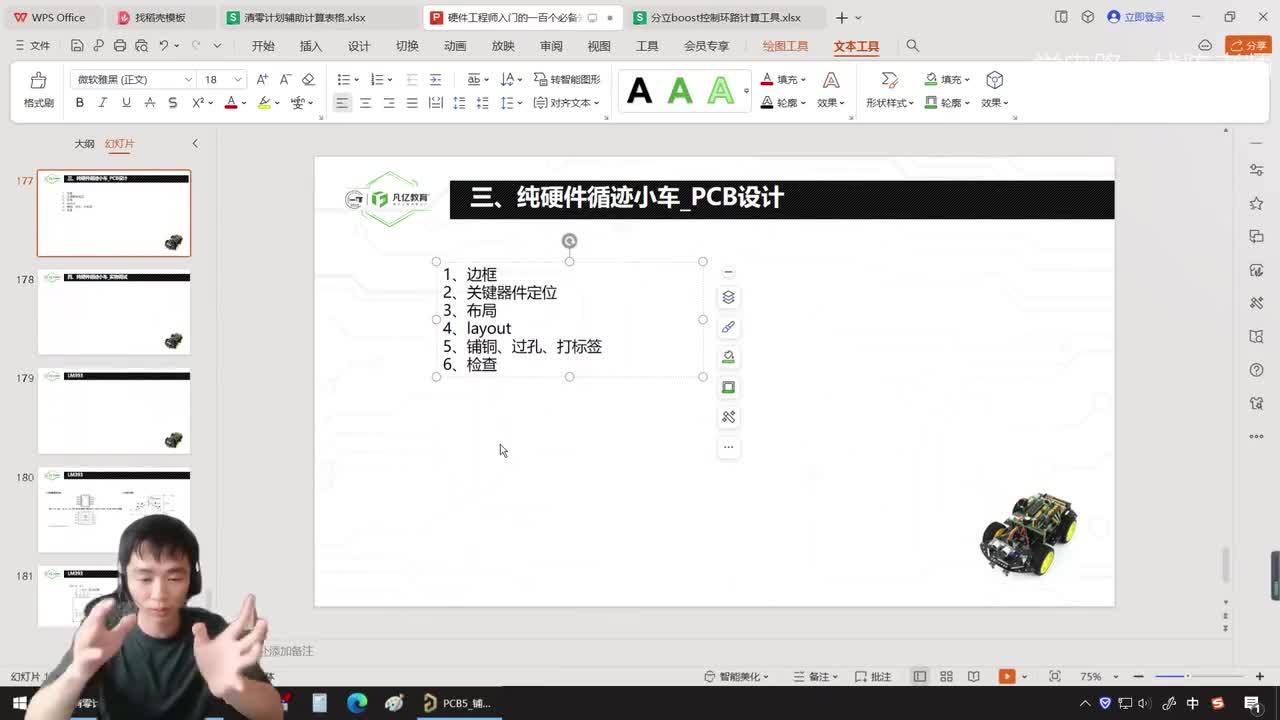The width and height of the screenshot is (1280, 720).
Task: Open the shape Effects cube icon
Action: click(x=994, y=79)
